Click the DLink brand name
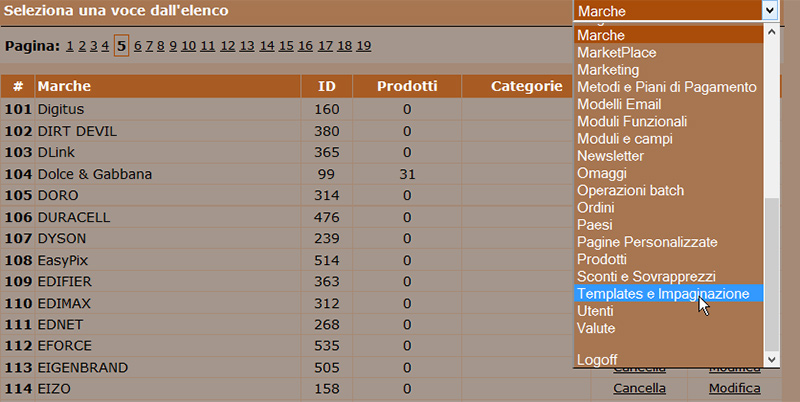Viewport: 800px width, 402px height. [x=56, y=153]
